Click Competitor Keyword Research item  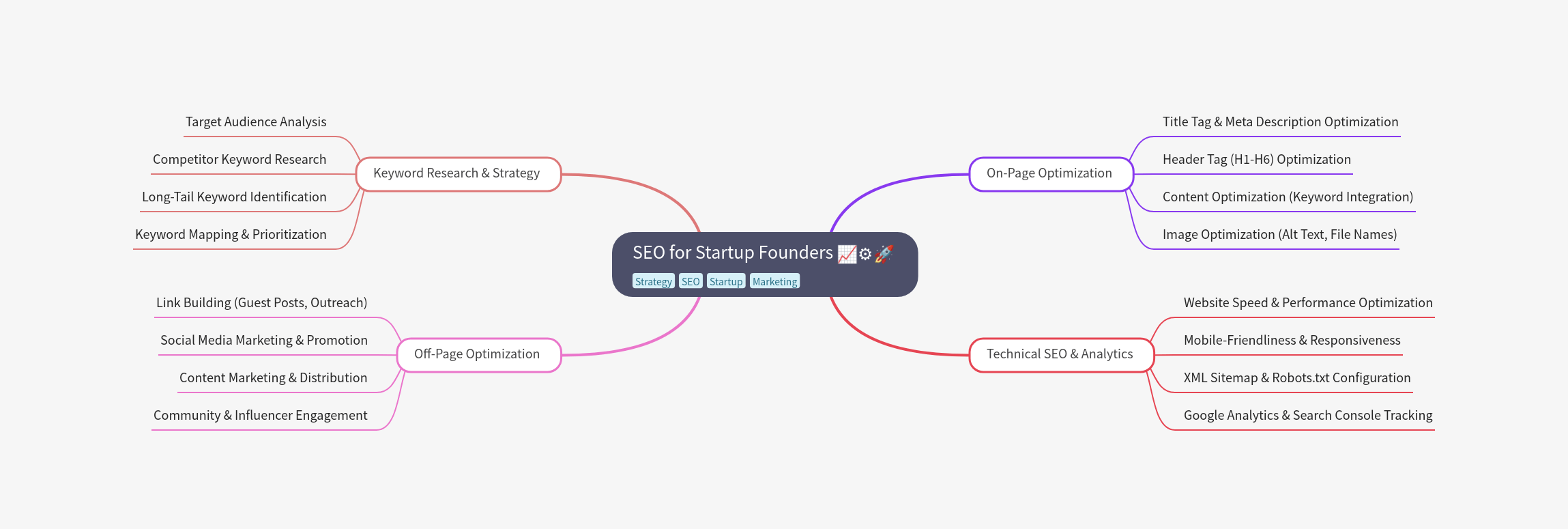tap(239, 160)
